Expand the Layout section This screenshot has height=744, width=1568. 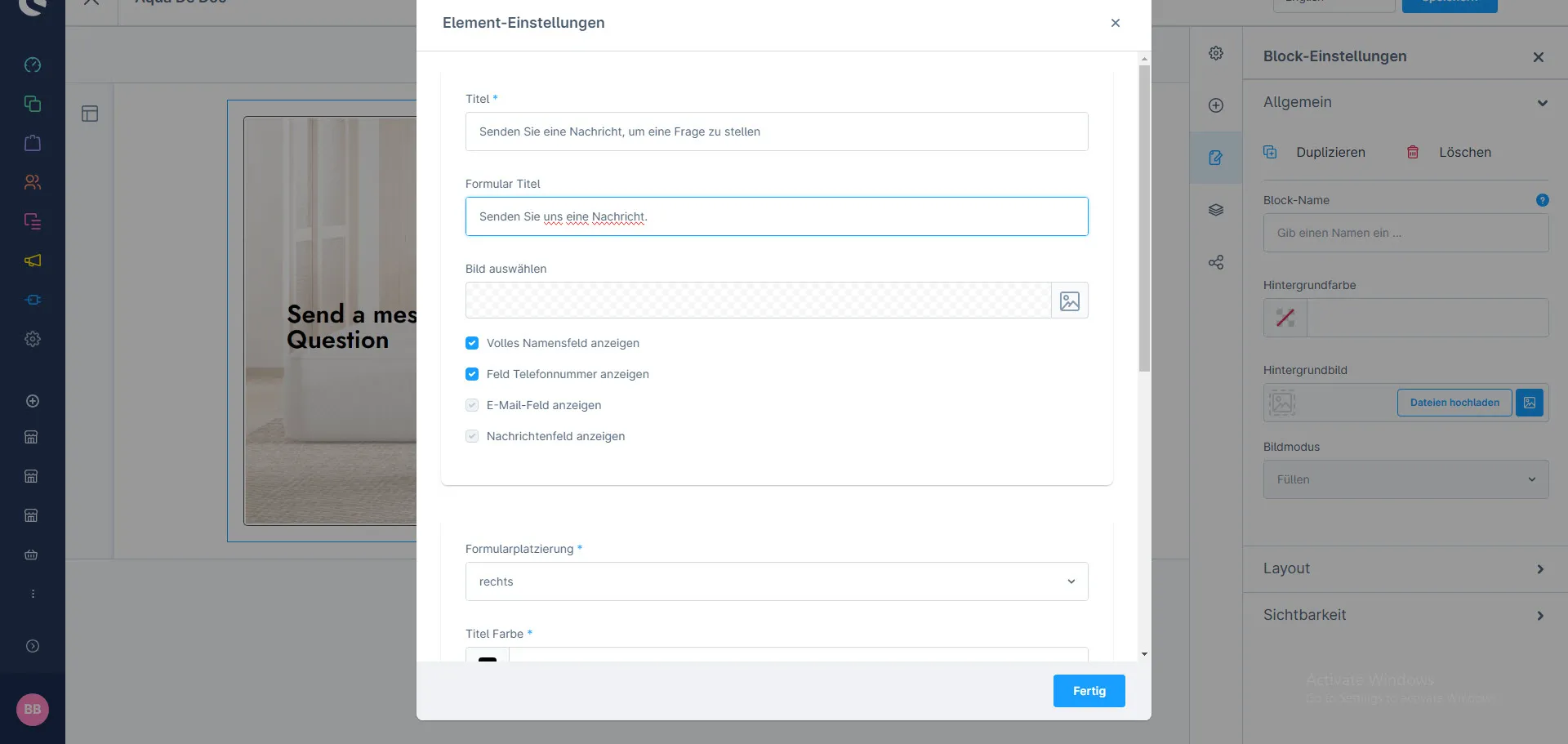pyautogui.click(x=1405, y=568)
